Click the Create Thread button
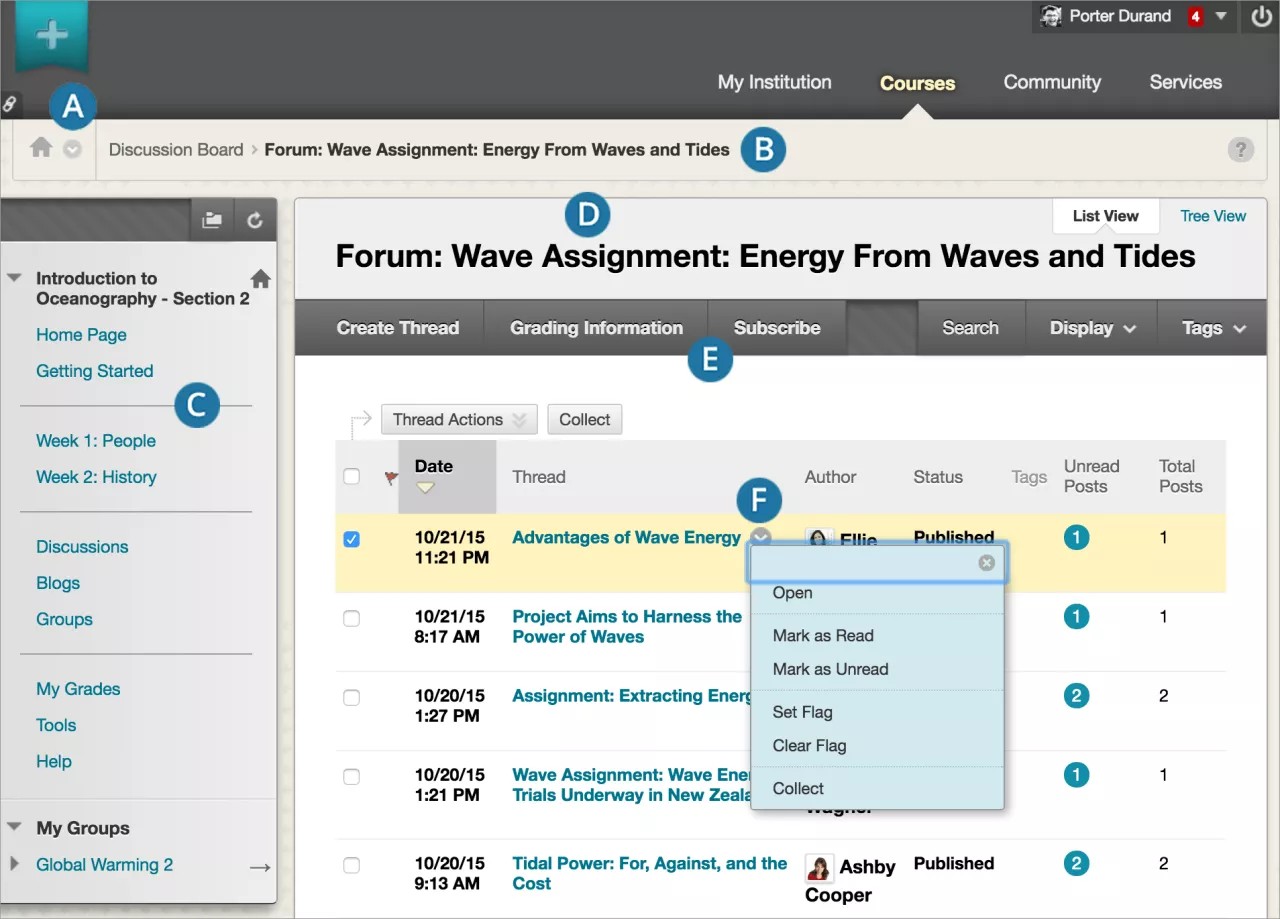 pyautogui.click(x=398, y=328)
